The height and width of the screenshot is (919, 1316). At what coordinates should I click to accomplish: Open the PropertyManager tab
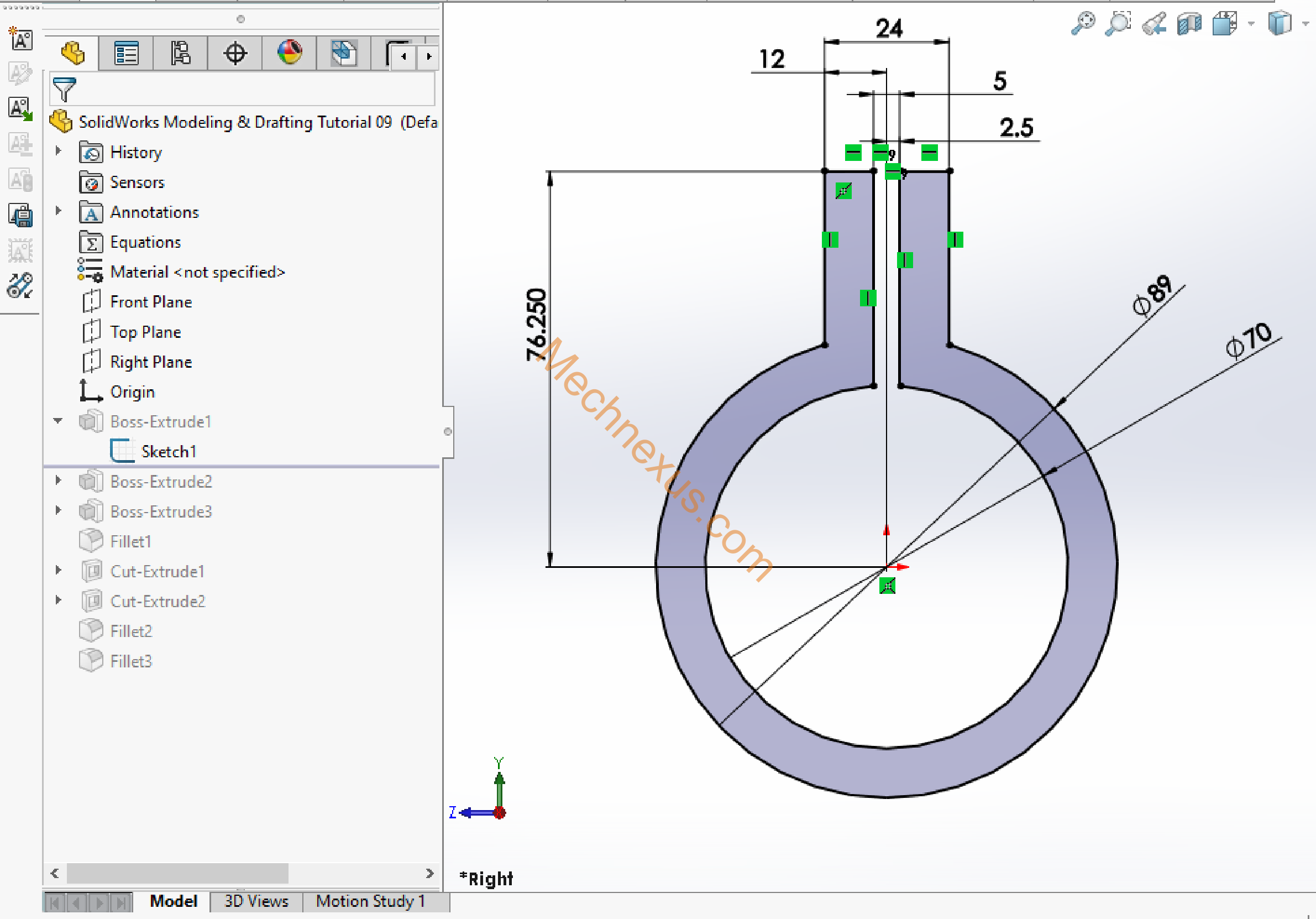pyautogui.click(x=126, y=54)
